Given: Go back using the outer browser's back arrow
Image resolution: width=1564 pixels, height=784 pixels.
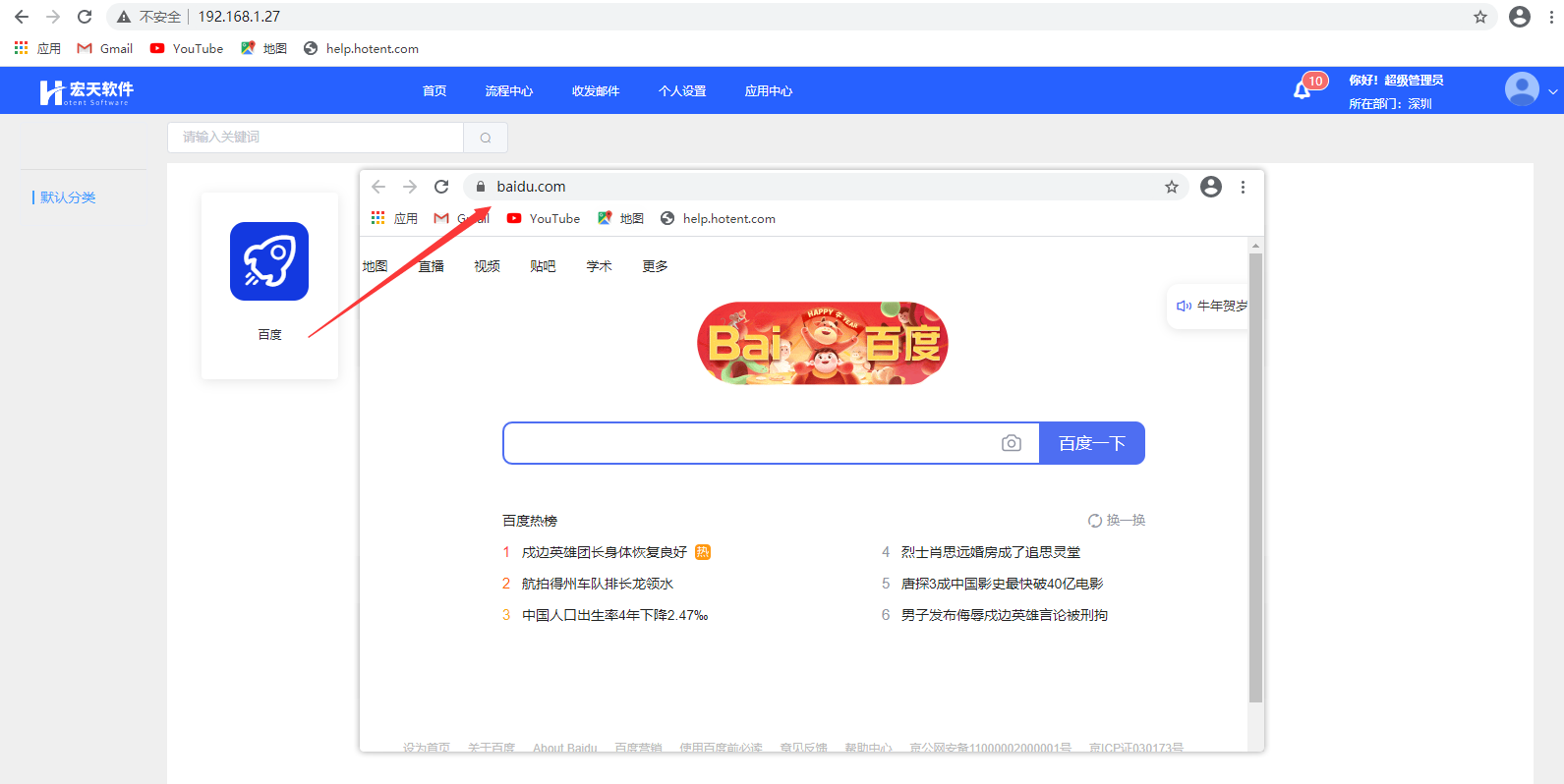Looking at the screenshot, I should pos(22,17).
